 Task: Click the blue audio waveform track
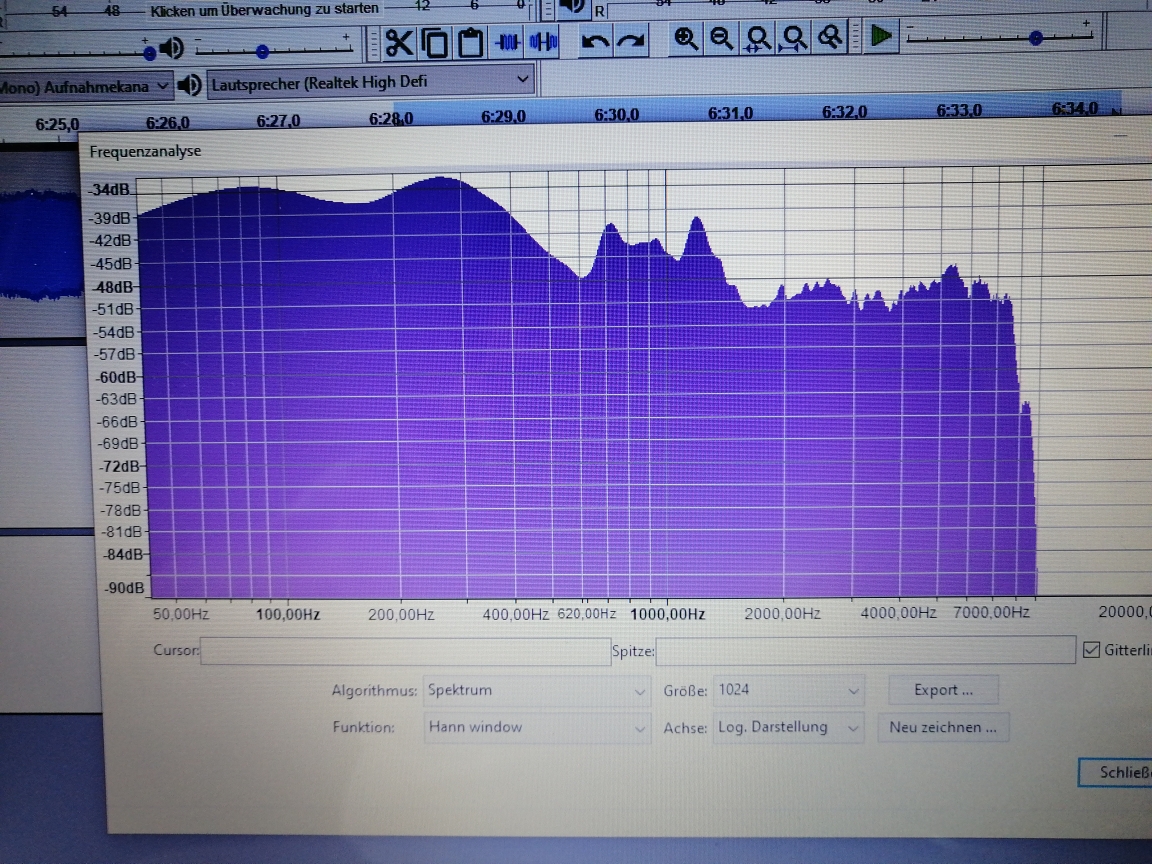41,246
